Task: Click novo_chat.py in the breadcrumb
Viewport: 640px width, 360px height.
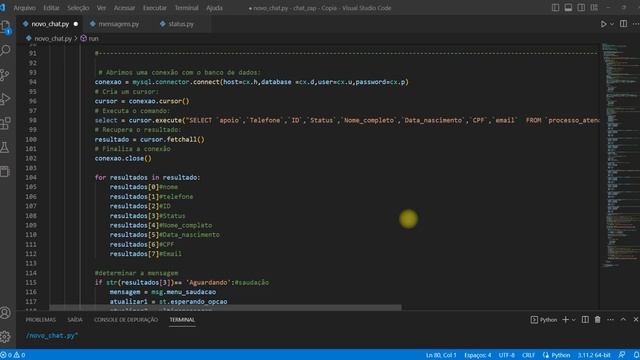Action: (x=53, y=38)
